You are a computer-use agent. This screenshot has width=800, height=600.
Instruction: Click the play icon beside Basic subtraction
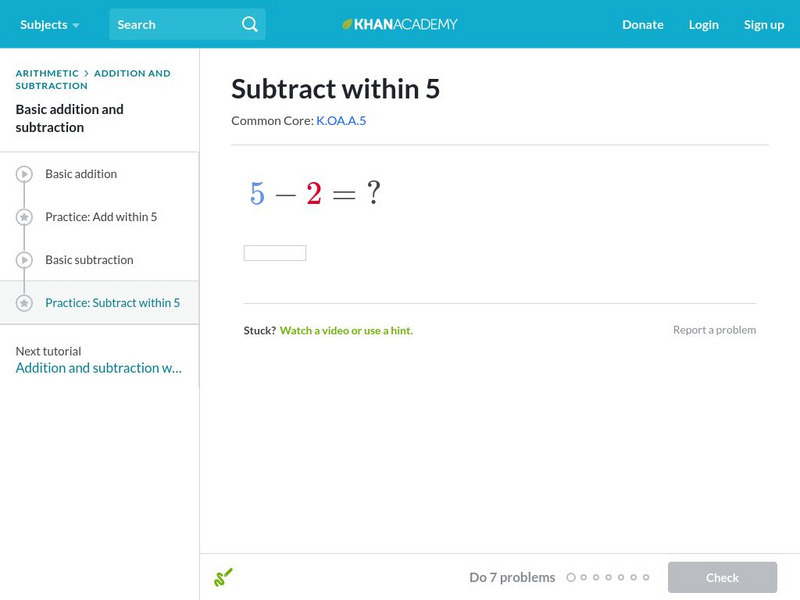[25, 260]
